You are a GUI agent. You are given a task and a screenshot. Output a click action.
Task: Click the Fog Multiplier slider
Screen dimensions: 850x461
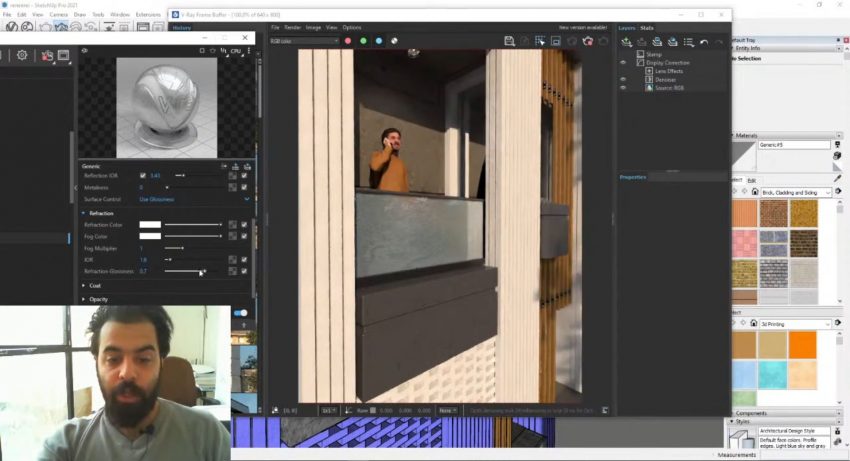click(x=192, y=248)
